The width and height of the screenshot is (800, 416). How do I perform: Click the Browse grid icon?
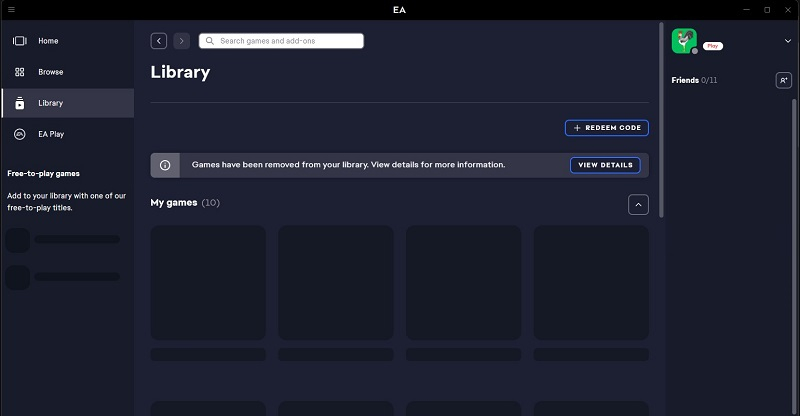19,72
